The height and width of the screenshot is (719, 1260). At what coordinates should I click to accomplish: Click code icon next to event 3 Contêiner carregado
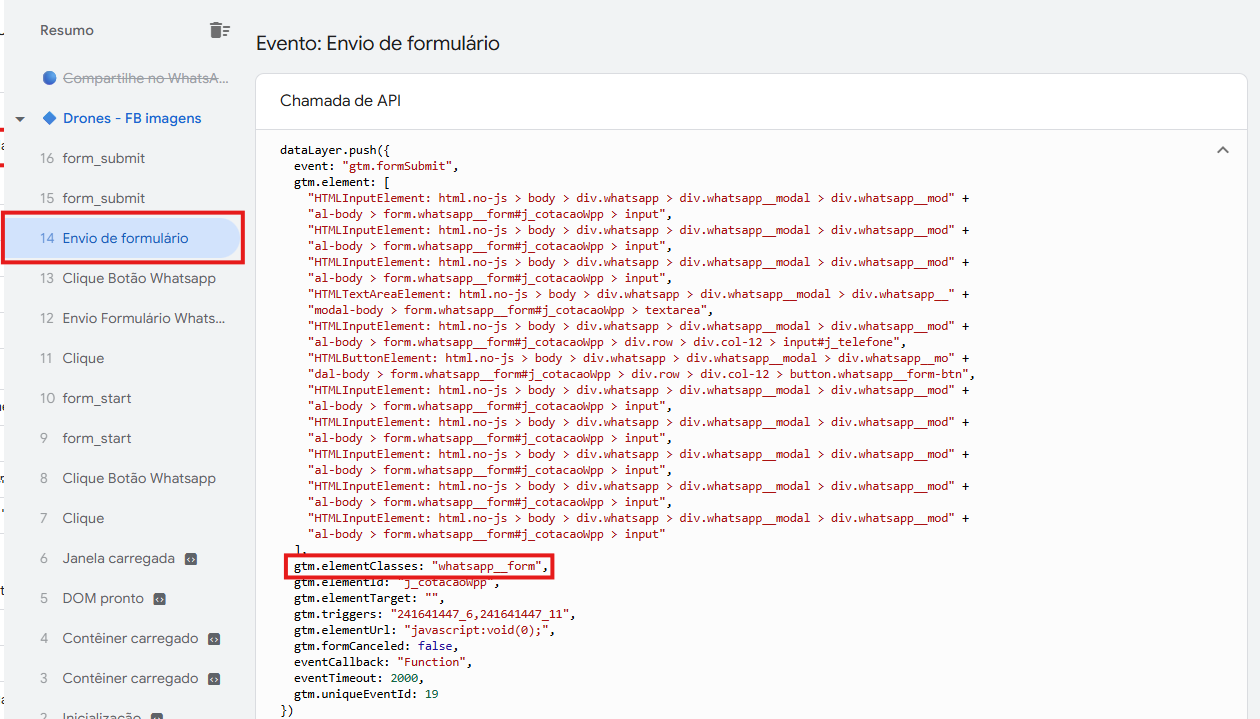pos(214,679)
